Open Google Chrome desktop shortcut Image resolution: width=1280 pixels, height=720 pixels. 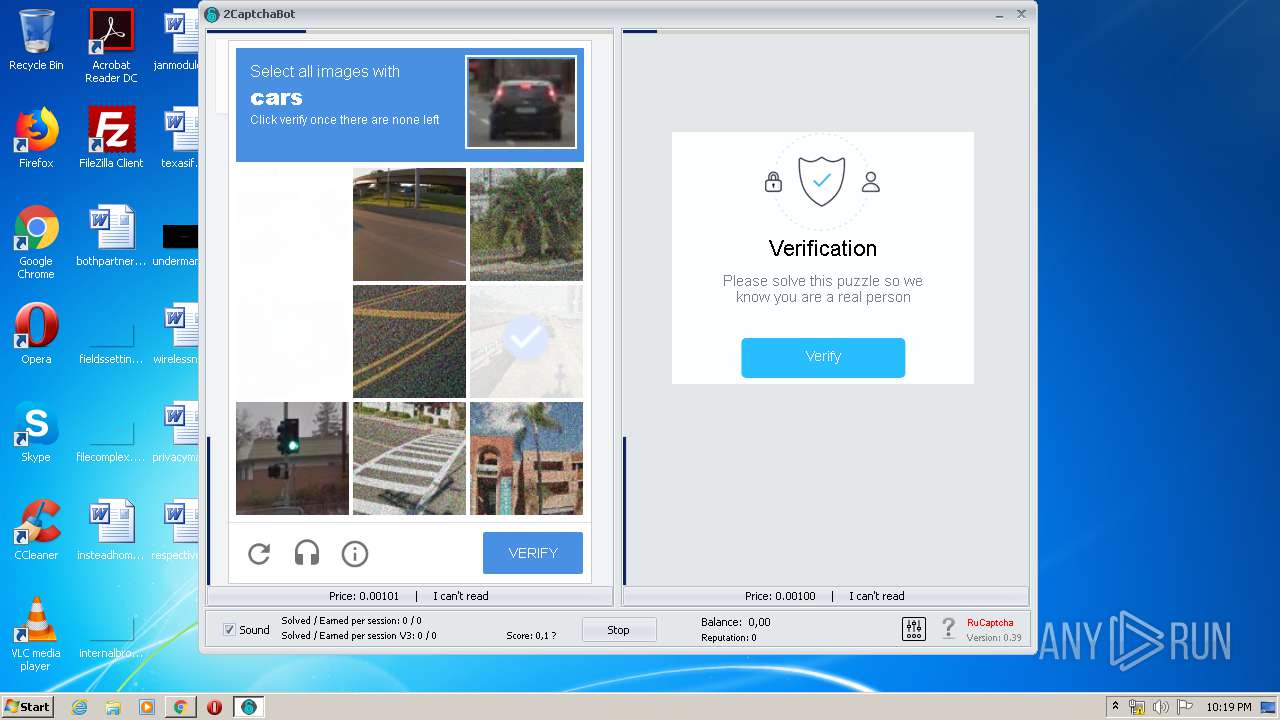36,242
